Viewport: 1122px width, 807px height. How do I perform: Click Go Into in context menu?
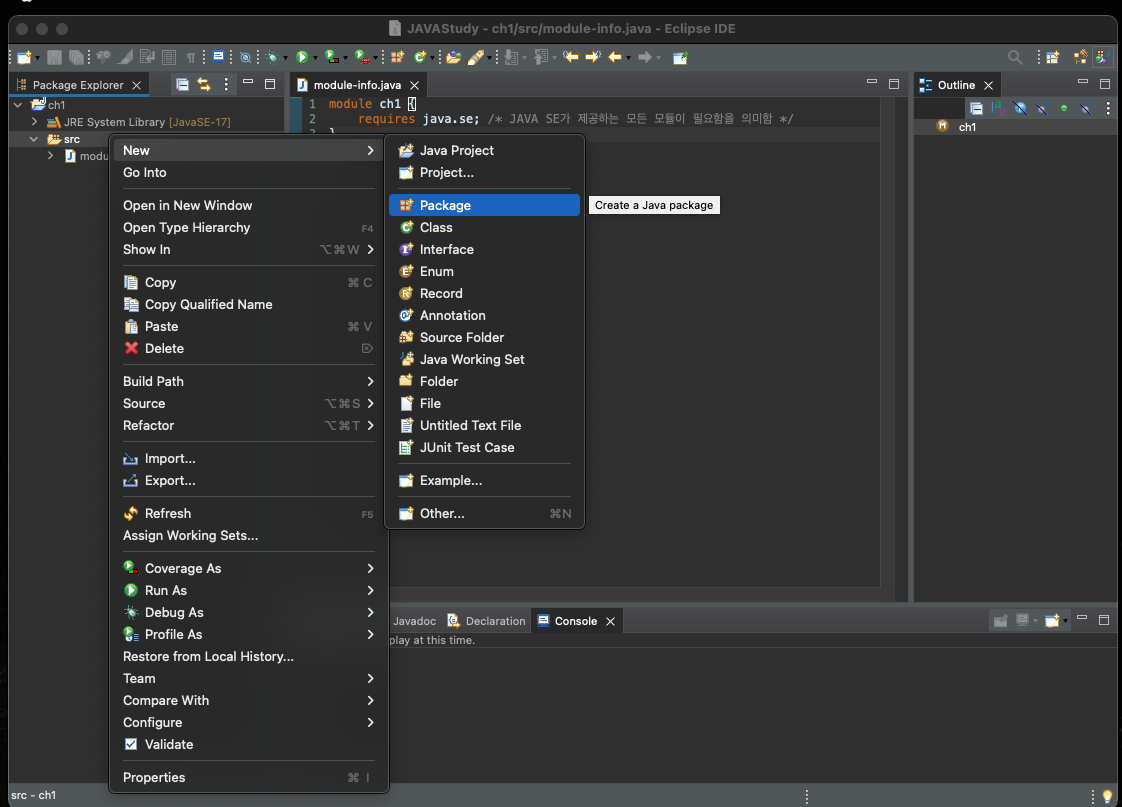tap(248, 172)
